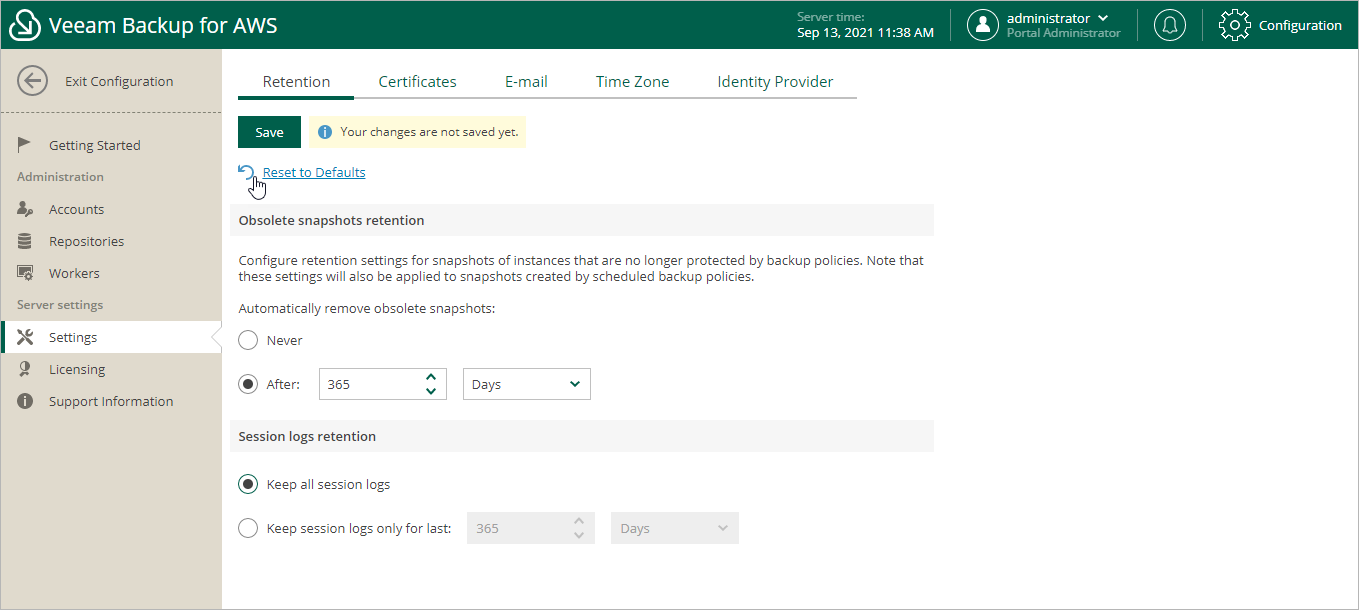Switch to the Certificates tab
The image size is (1359, 610).
pyautogui.click(x=417, y=82)
